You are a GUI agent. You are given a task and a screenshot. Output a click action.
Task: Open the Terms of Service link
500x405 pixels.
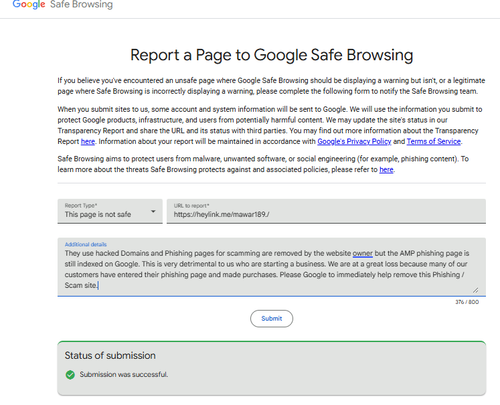click(x=434, y=141)
